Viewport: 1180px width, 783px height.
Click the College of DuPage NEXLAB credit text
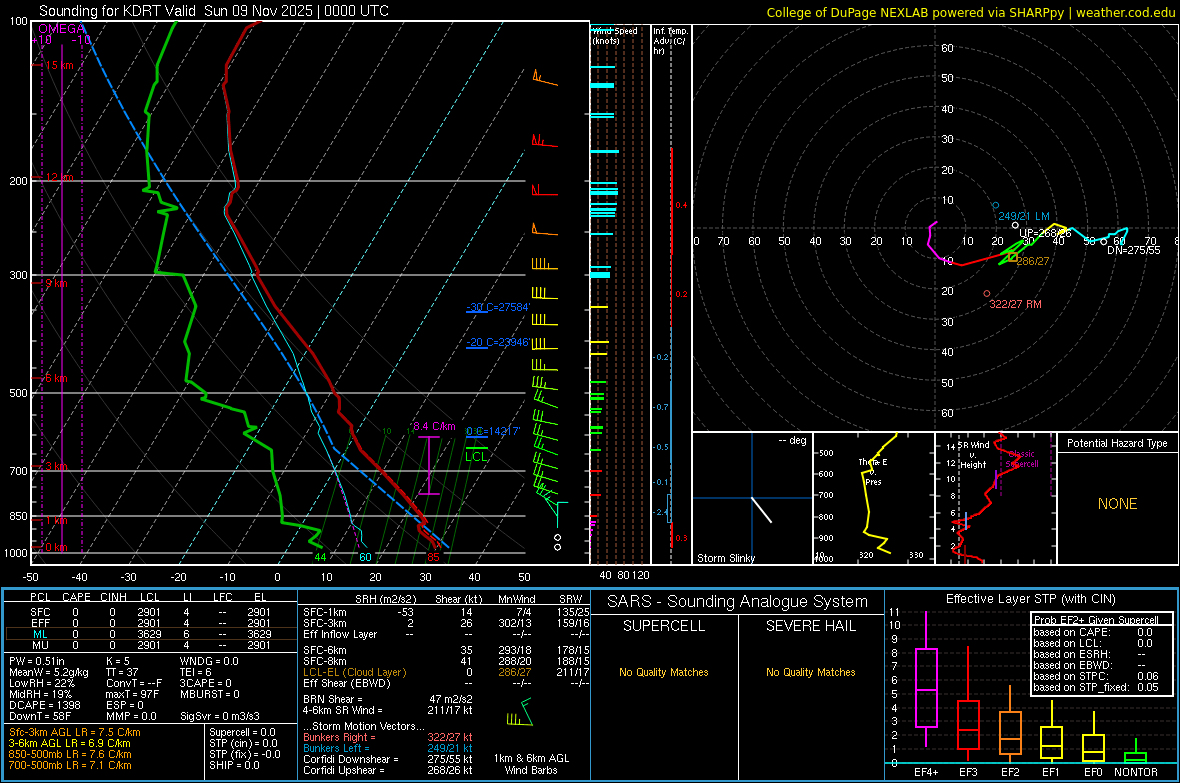pos(970,12)
